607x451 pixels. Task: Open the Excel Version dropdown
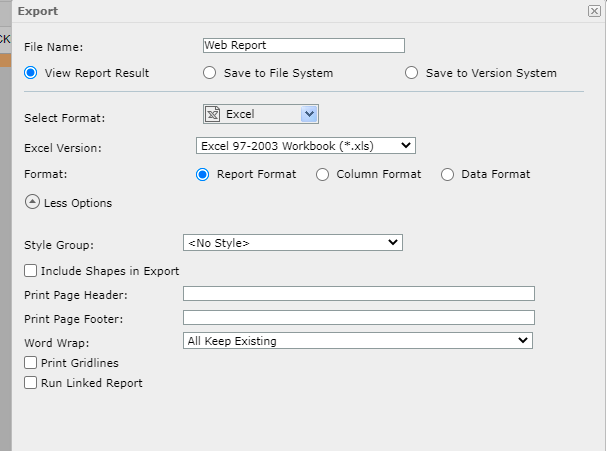point(306,146)
